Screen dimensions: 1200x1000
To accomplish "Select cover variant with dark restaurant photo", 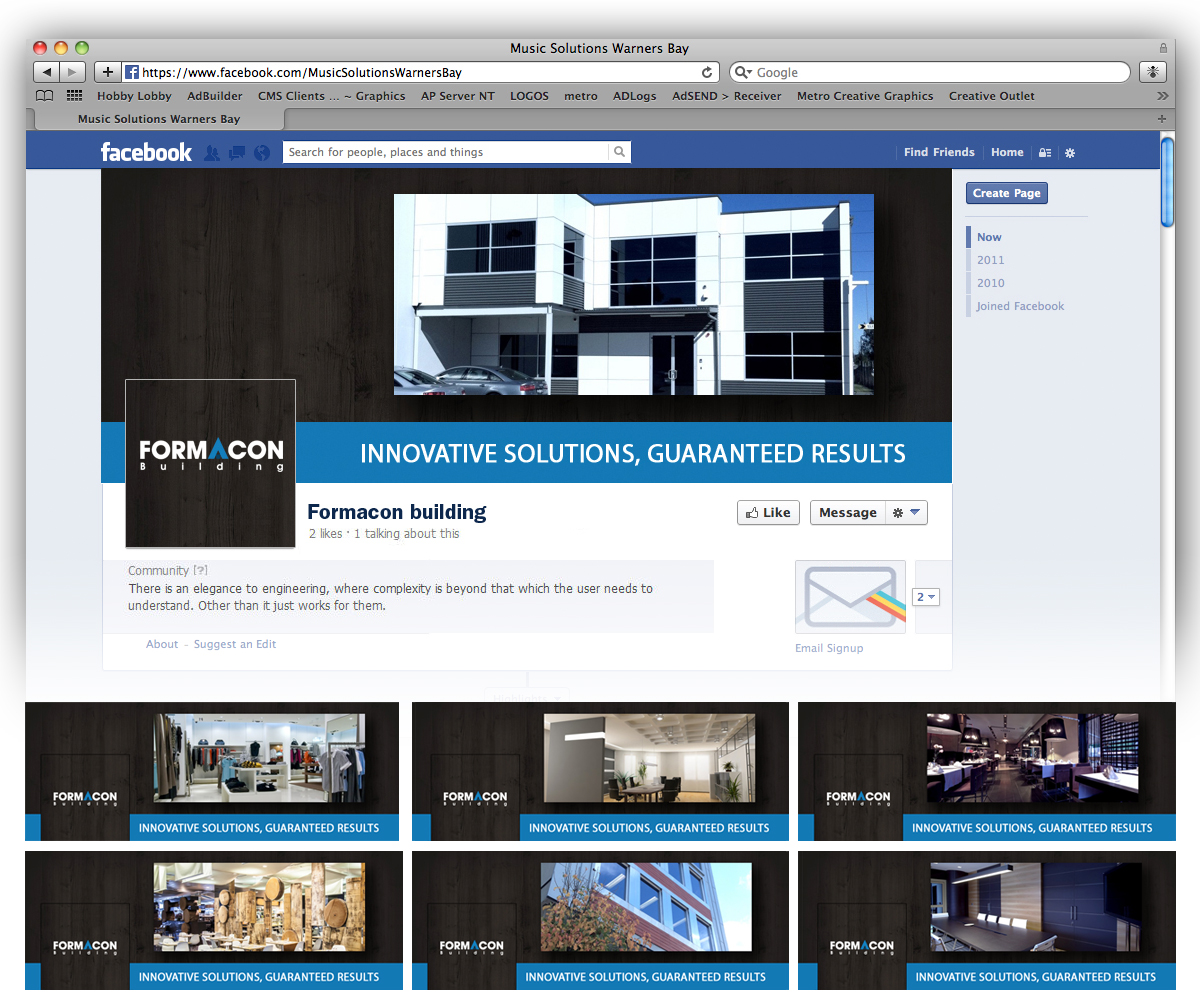I will tap(987, 771).
